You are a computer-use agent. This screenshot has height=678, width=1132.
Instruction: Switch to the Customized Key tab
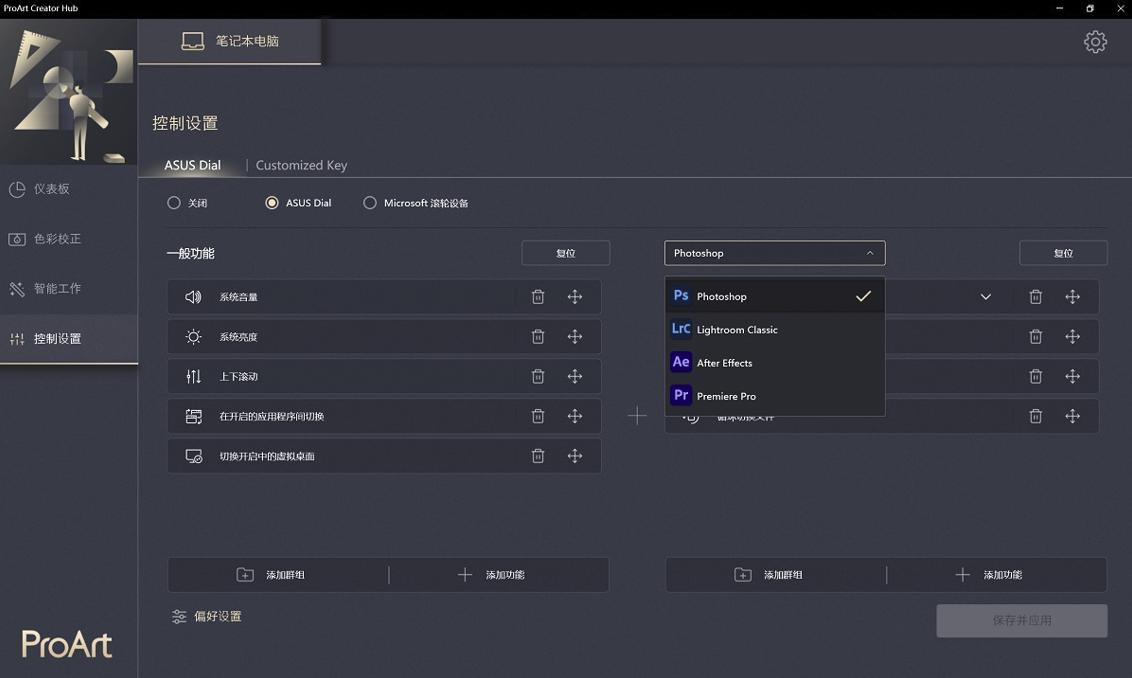coord(300,164)
